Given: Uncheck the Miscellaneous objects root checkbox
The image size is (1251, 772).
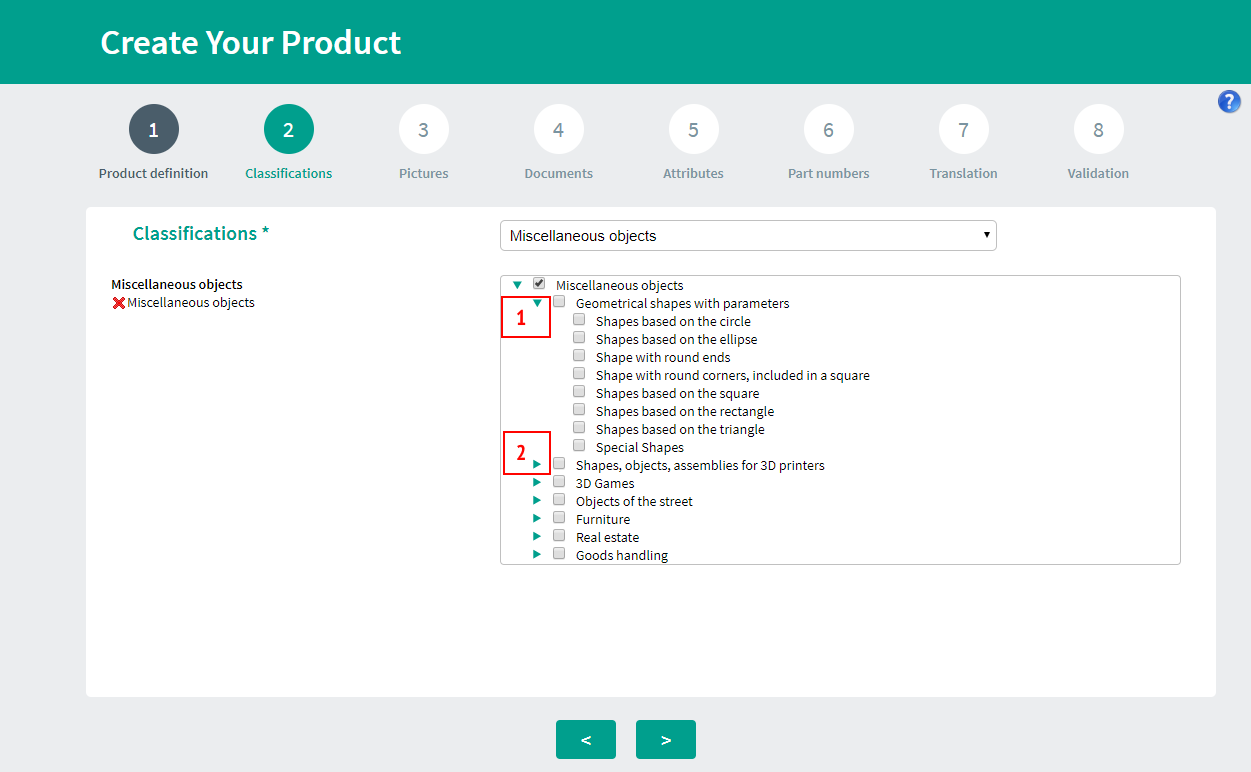Looking at the screenshot, I should coord(539,284).
